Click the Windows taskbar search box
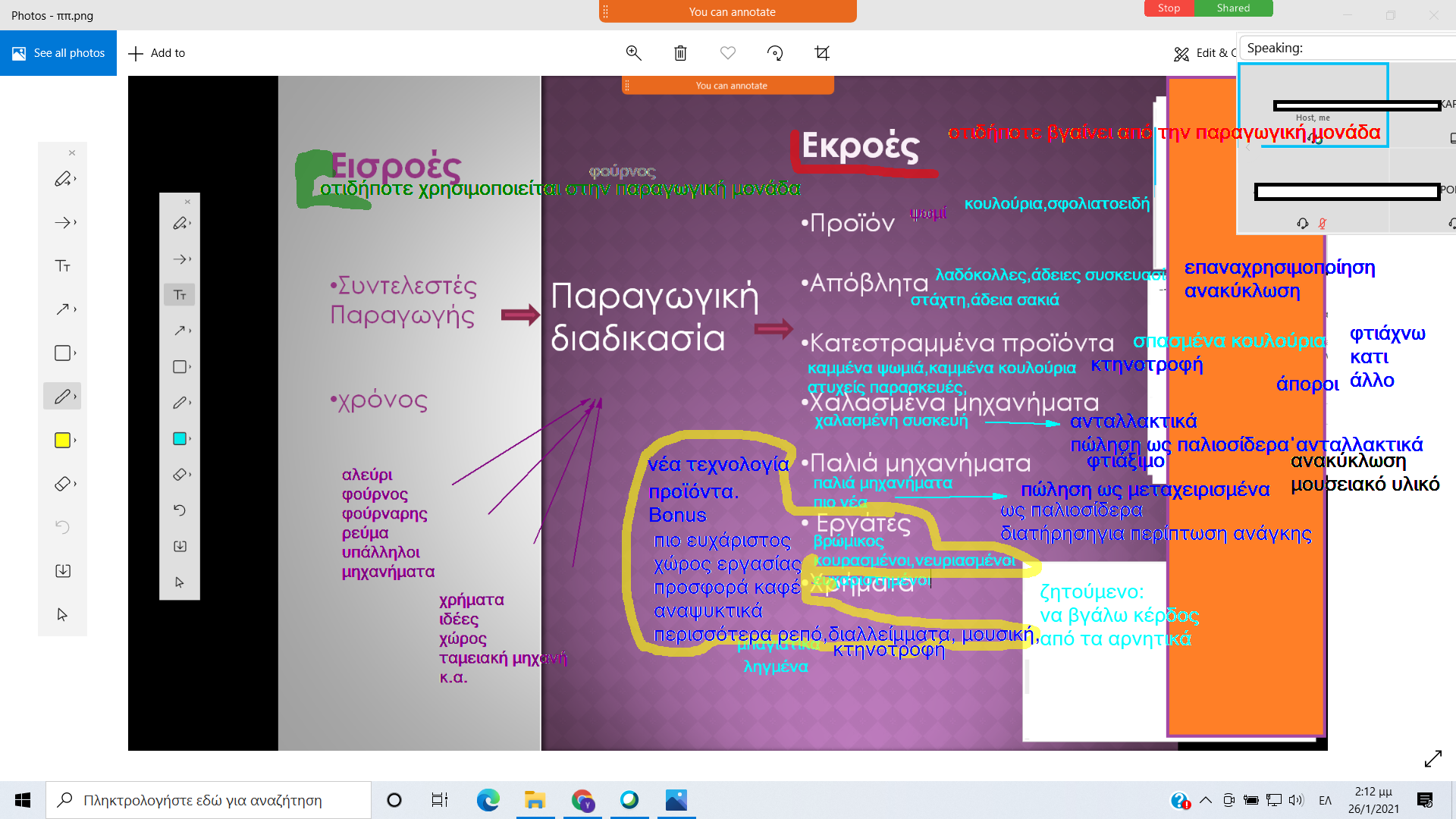The height and width of the screenshot is (819, 1456). coord(209,800)
